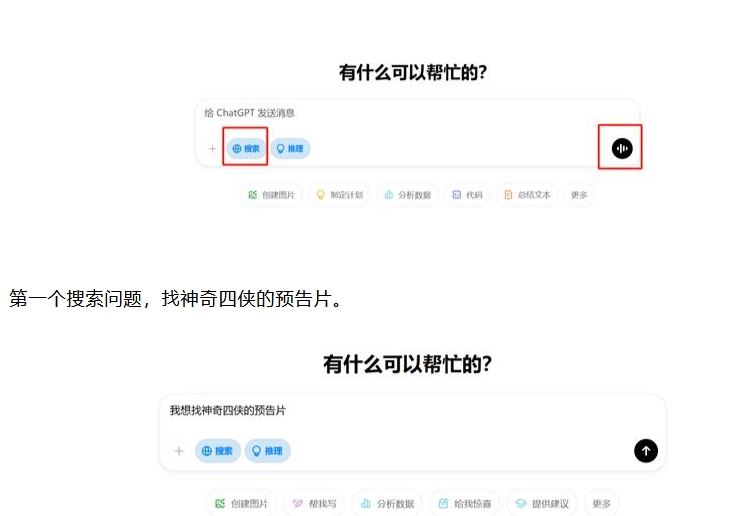Choose 创建图片 chip under the upper box
The height and width of the screenshot is (516, 735).
tap(271, 194)
